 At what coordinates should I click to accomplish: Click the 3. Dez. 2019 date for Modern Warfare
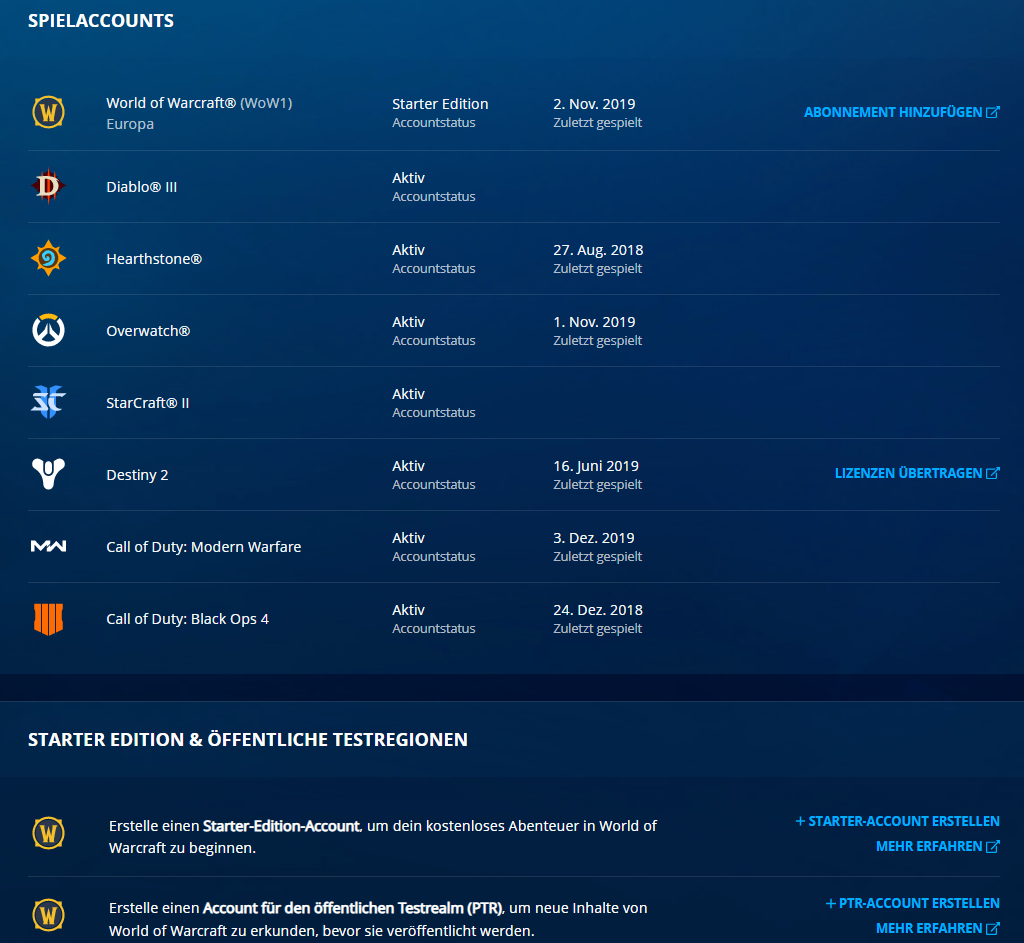pyautogui.click(x=594, y=538)
